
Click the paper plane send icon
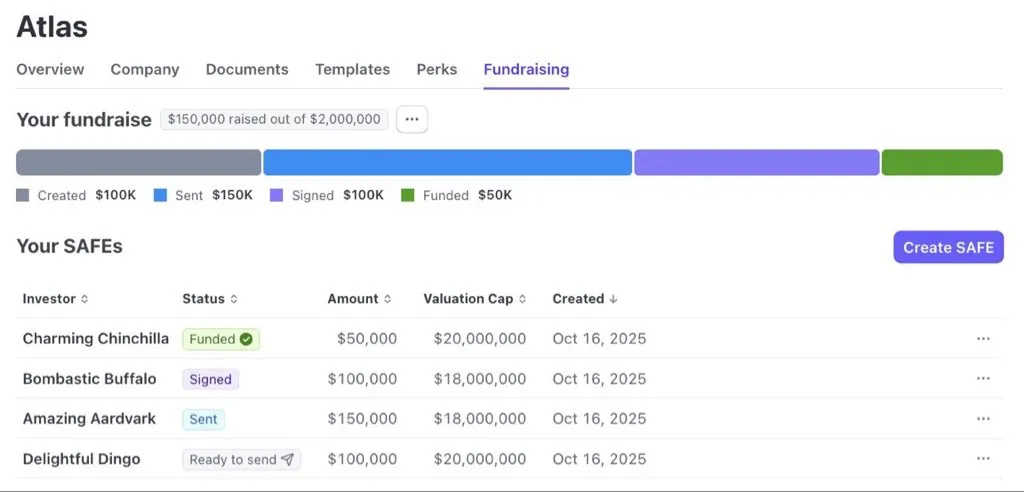(x=287, y=460)
